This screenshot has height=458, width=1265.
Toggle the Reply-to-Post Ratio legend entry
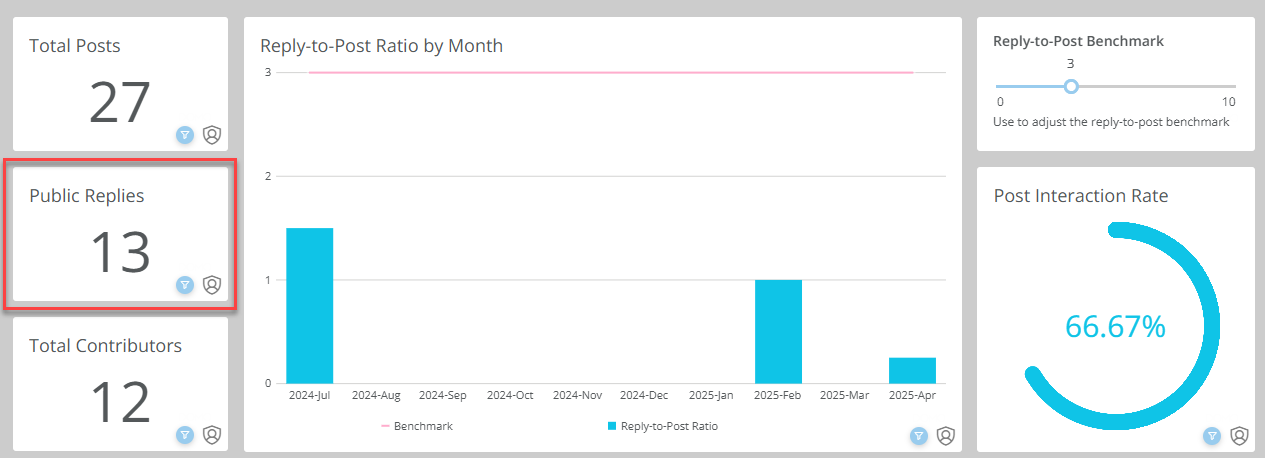(662, 426)
